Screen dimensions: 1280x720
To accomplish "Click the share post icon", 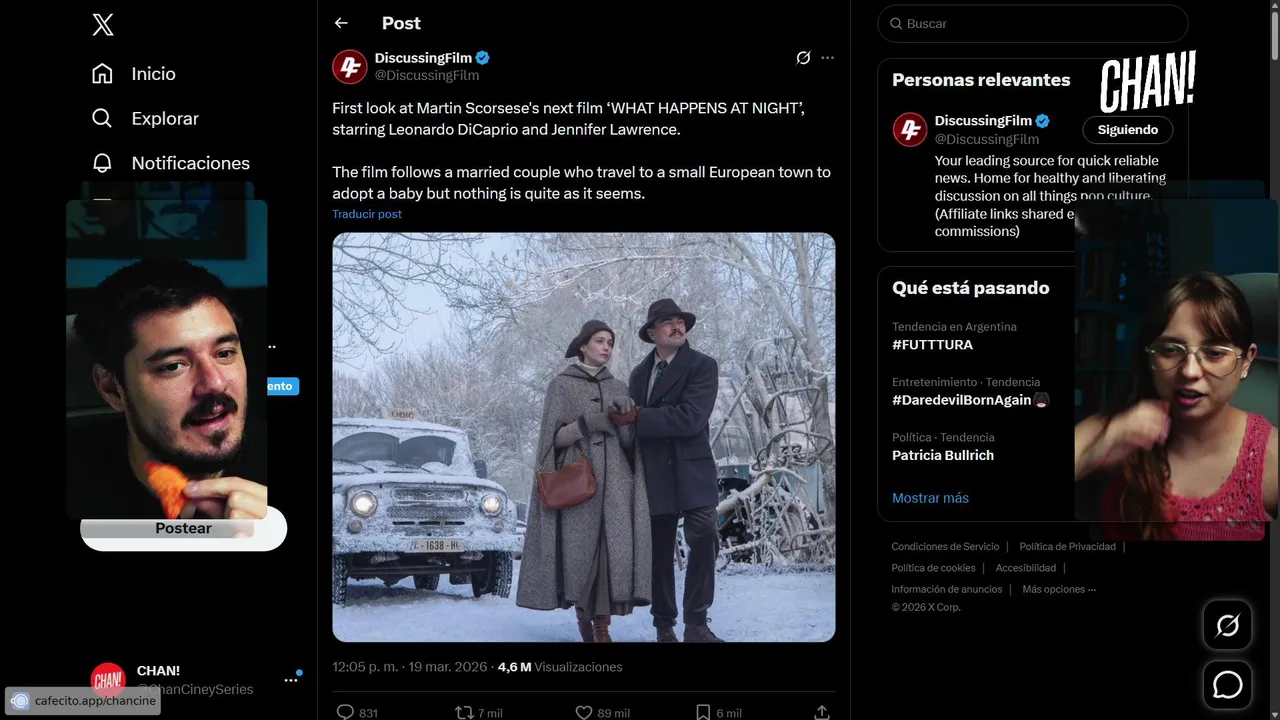I will click(x=822, y=712).
